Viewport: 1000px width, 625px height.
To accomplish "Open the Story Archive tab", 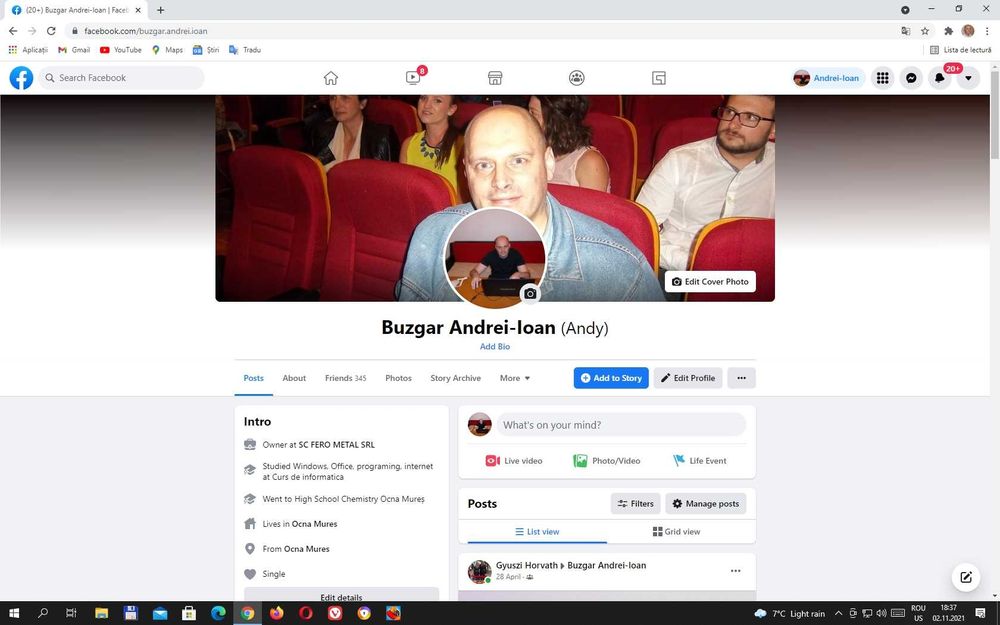I will click(x=455, y=378).
